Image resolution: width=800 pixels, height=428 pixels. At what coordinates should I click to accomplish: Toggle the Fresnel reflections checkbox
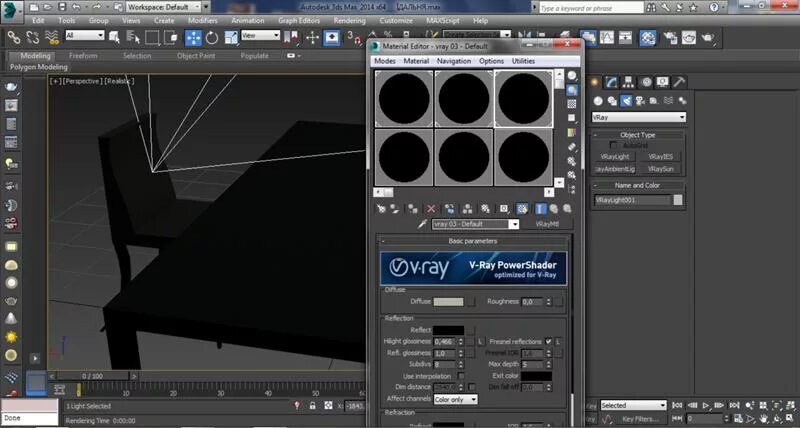[548, 341]
